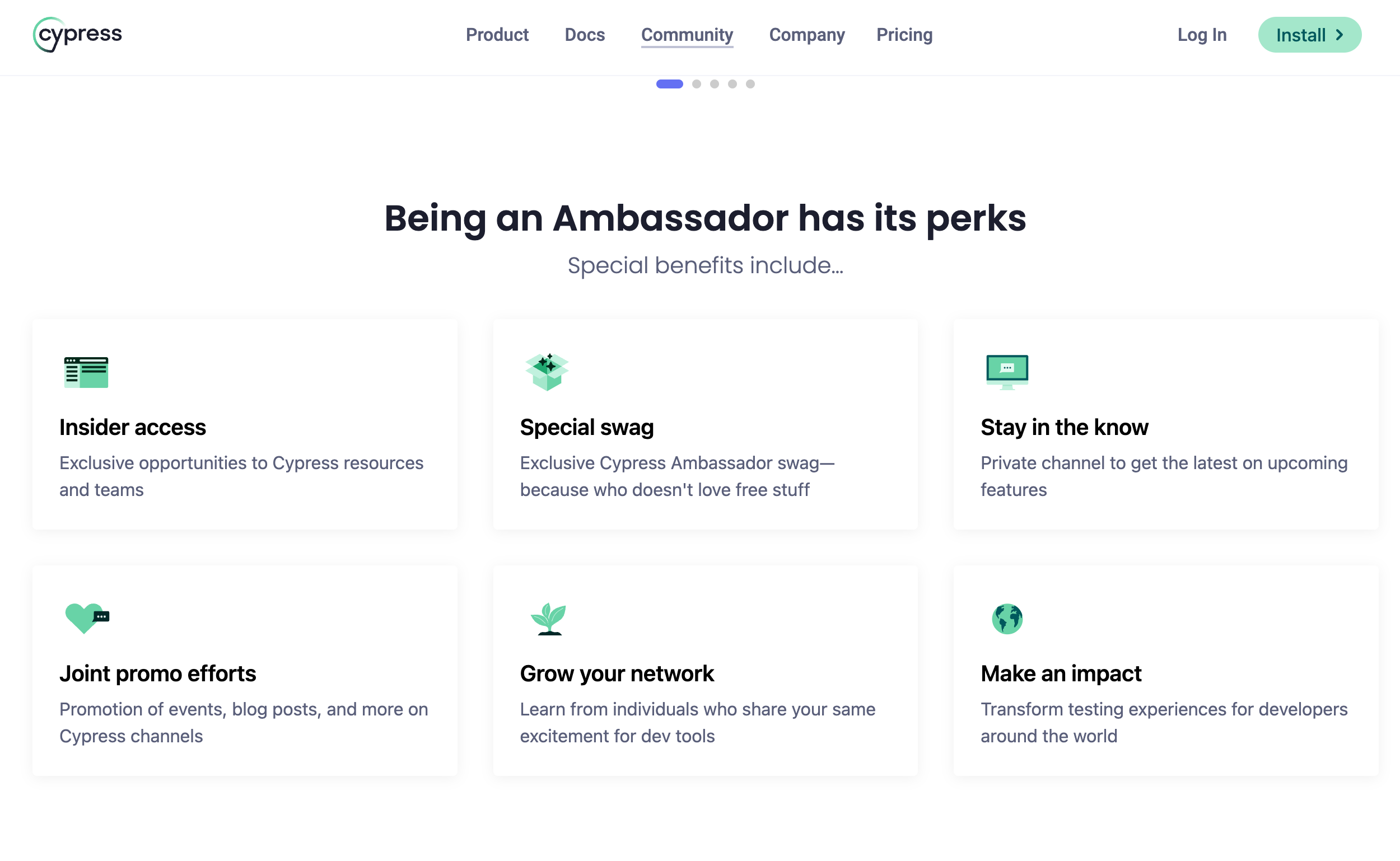Viewport: 1400px width, 861px height.
Task: Switch to the last carousel dot
Action: [x=750, y=84]
